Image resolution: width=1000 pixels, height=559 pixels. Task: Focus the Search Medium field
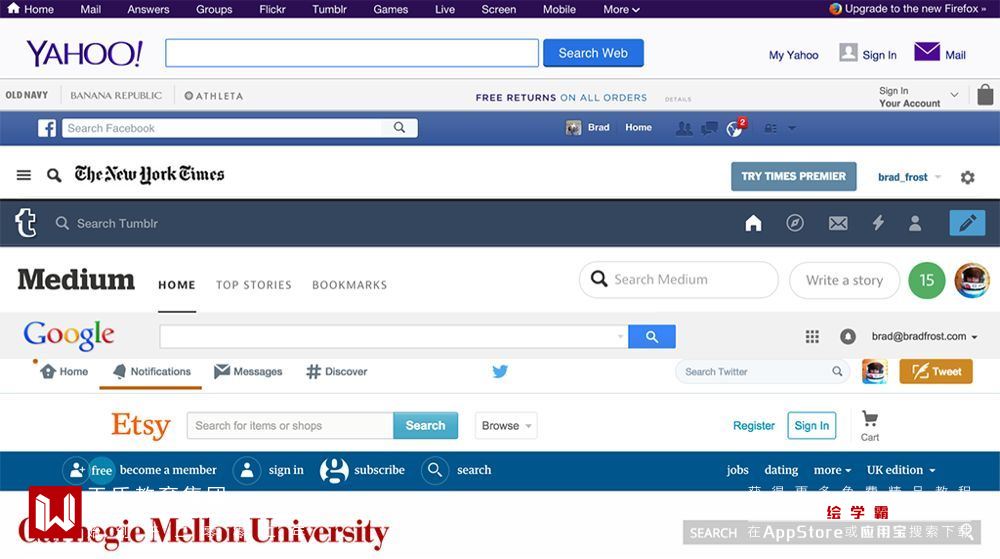(x=679, y=279)
